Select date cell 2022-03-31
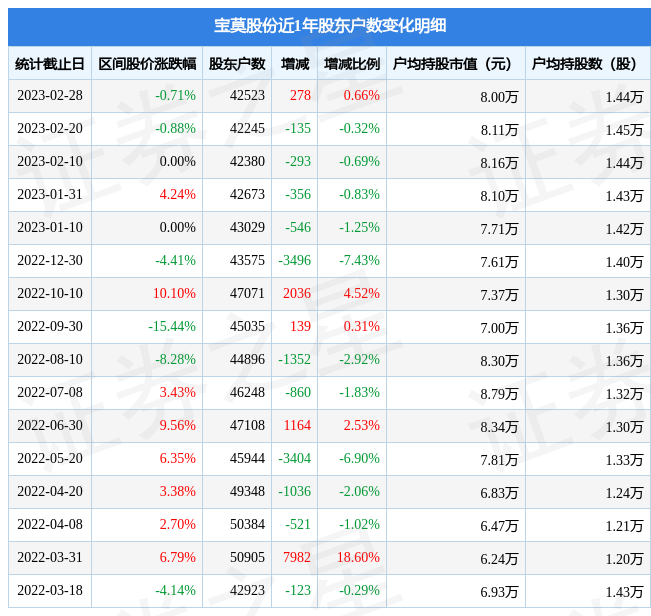651x616 pixels. coord(50,557)
